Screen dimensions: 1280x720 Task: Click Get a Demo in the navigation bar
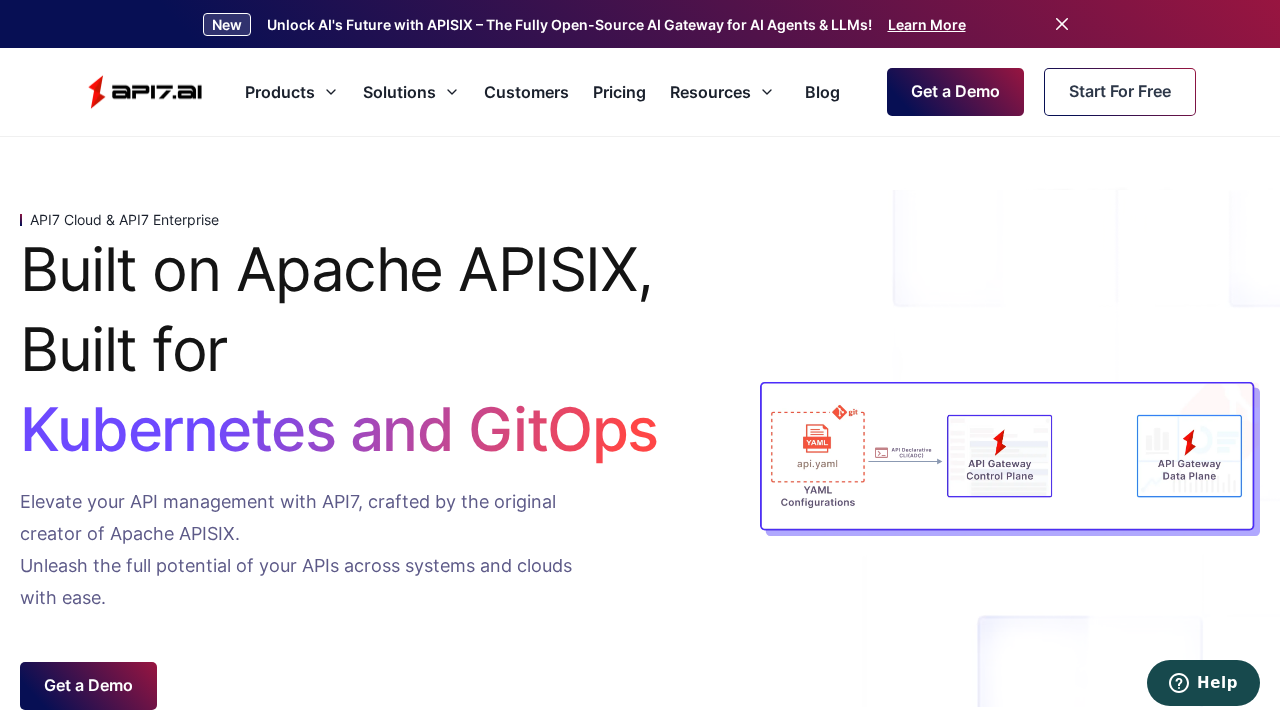pos(955,92)
